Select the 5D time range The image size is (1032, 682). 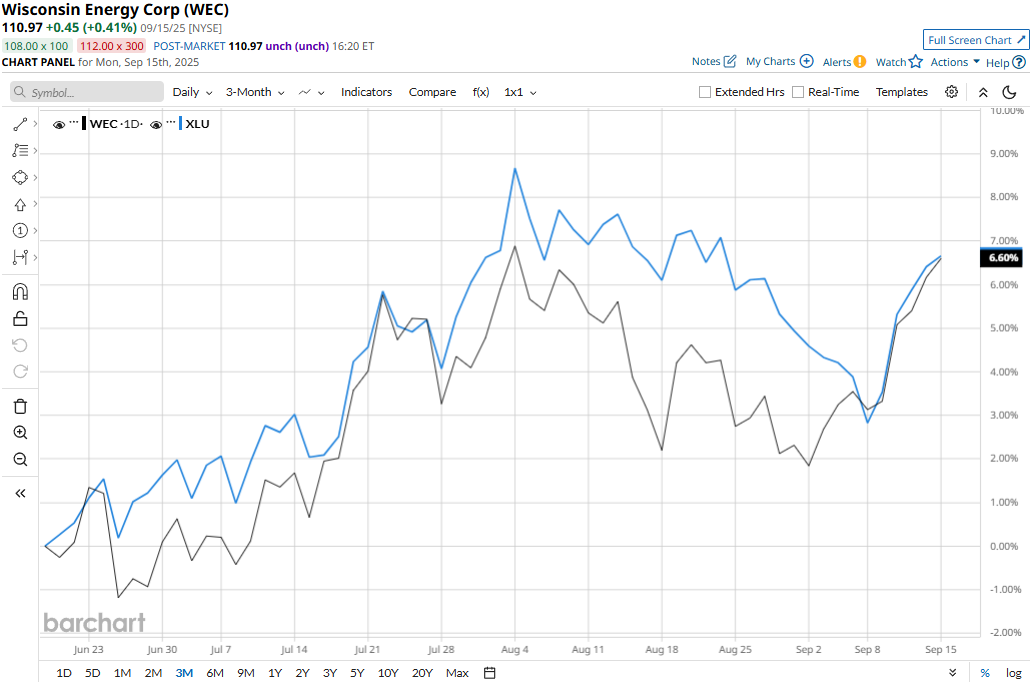[x=92, y=673]
